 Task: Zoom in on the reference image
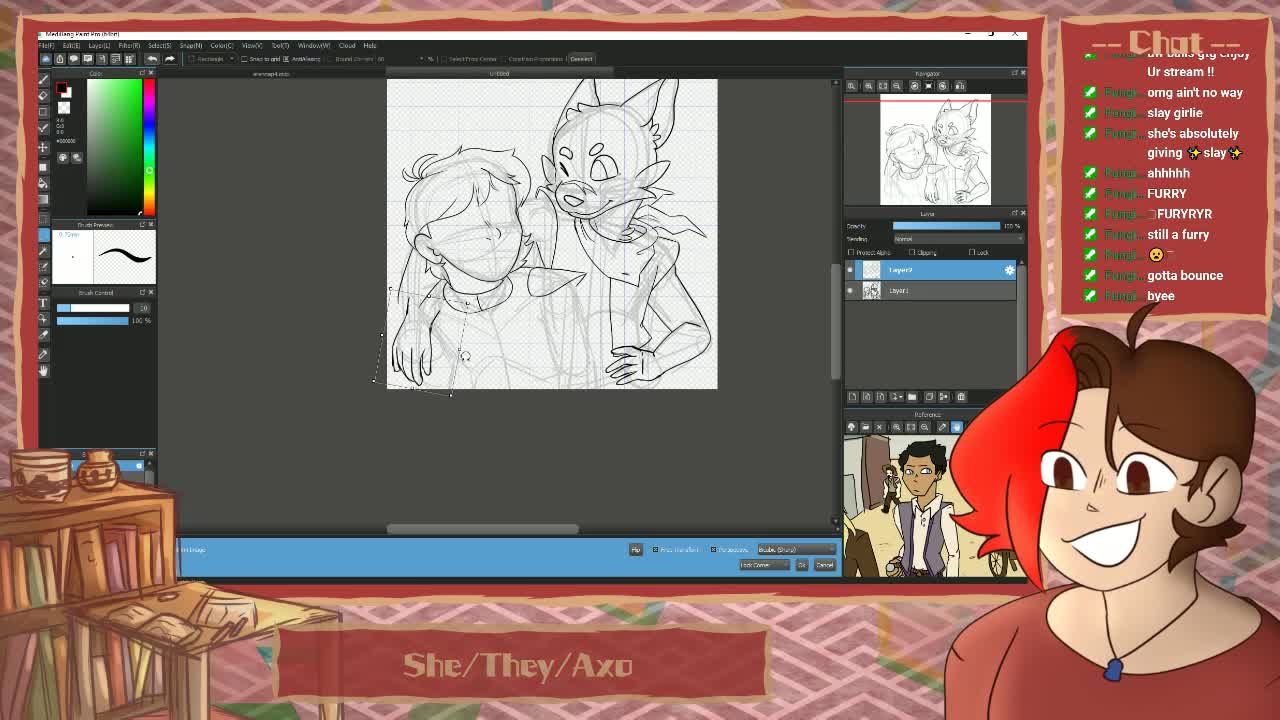point(896,427)
